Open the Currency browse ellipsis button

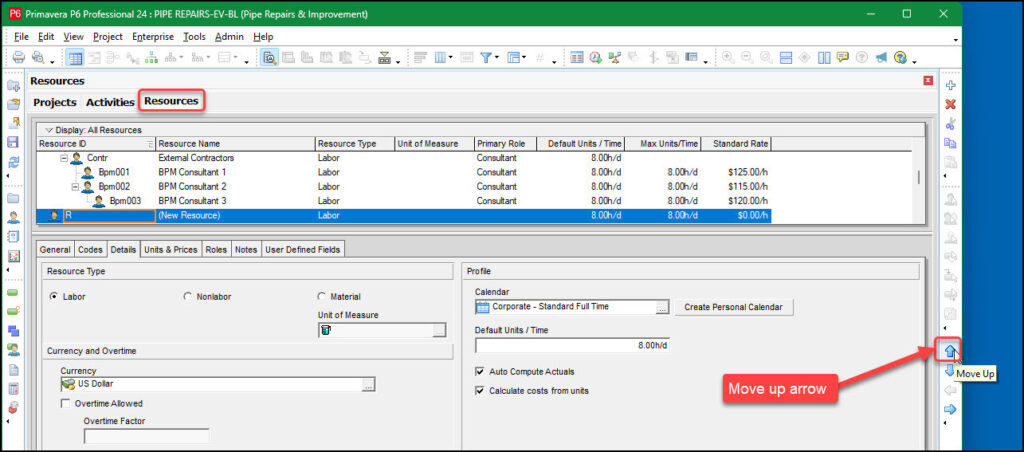(368, 385)
